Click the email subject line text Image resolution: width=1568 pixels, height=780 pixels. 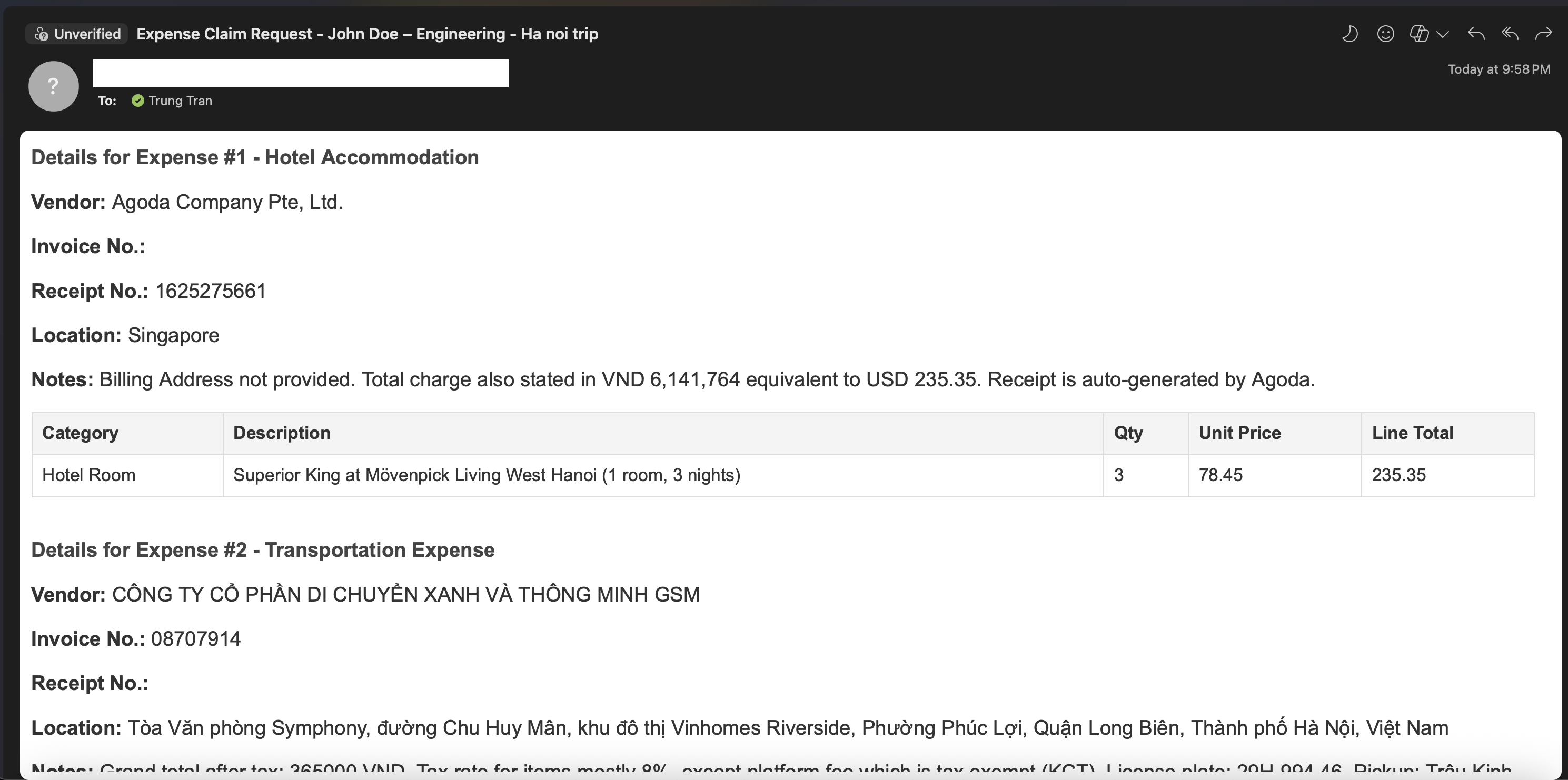coord(367,34)
